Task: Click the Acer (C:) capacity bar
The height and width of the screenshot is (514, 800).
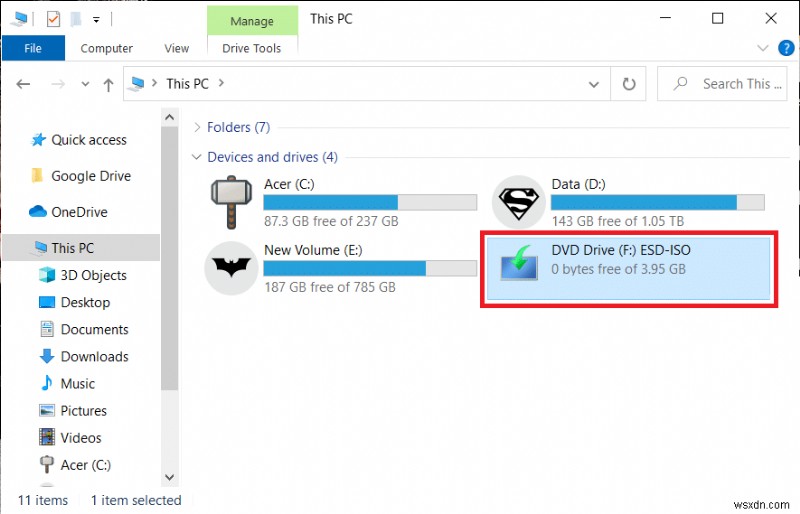Action: pos(370,203)
